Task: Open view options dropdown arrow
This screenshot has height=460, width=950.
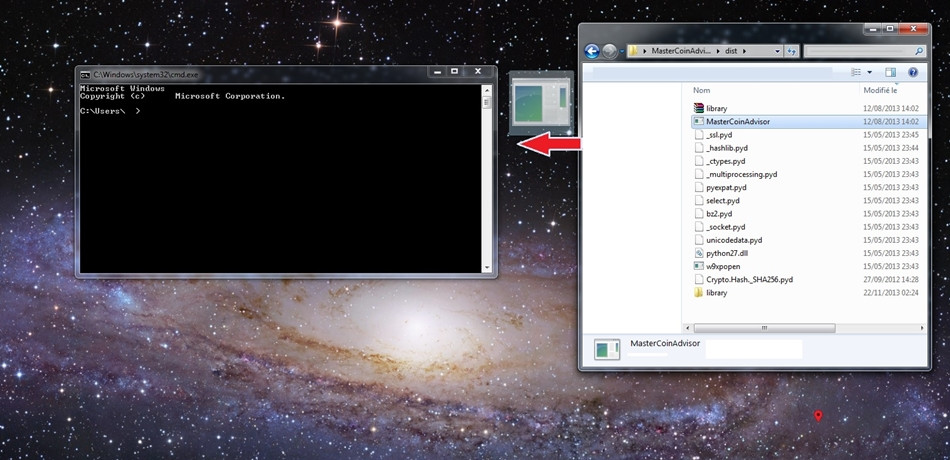Action: 869,72
